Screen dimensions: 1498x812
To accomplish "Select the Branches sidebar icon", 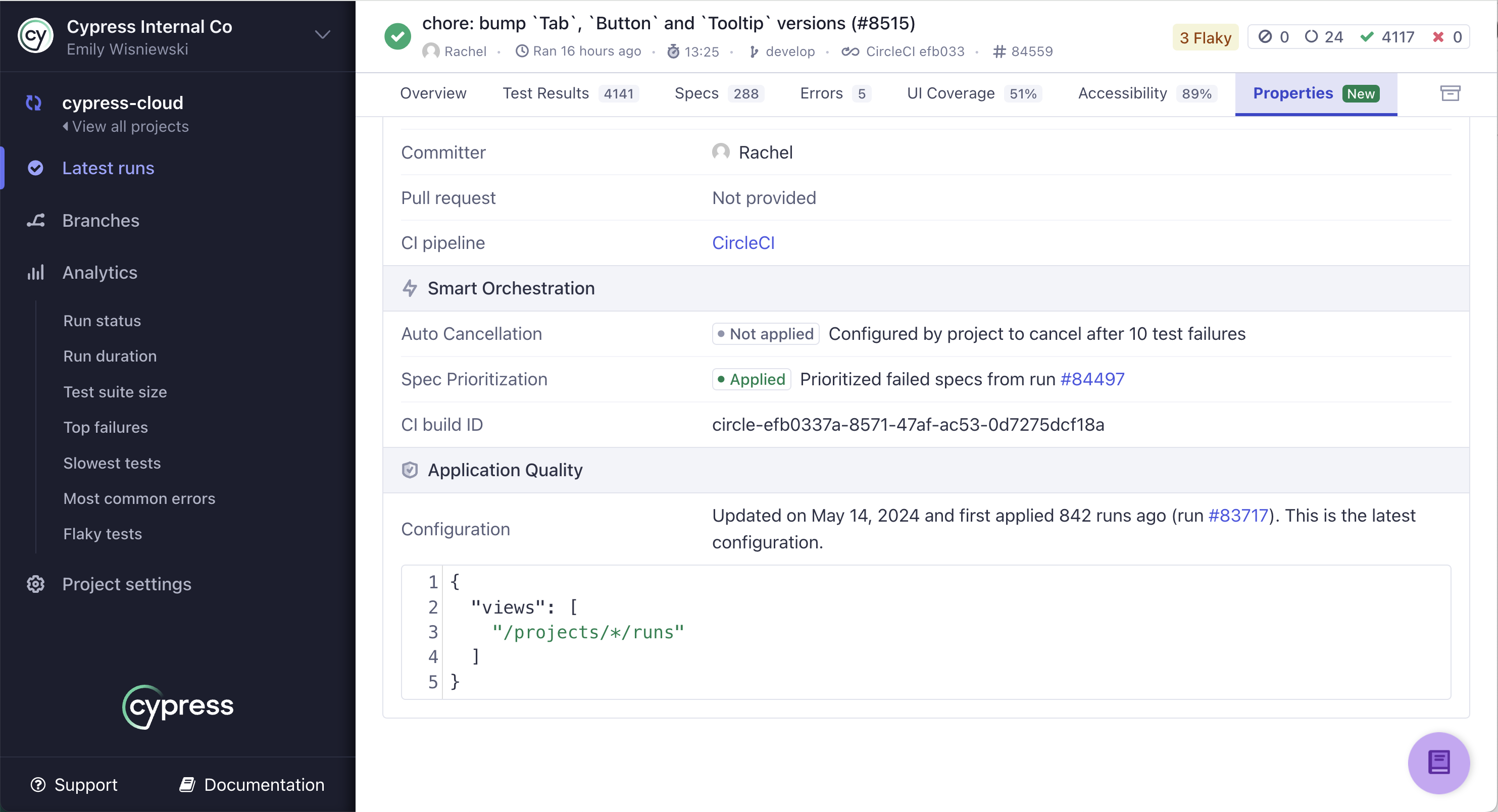I will (35, 220).
